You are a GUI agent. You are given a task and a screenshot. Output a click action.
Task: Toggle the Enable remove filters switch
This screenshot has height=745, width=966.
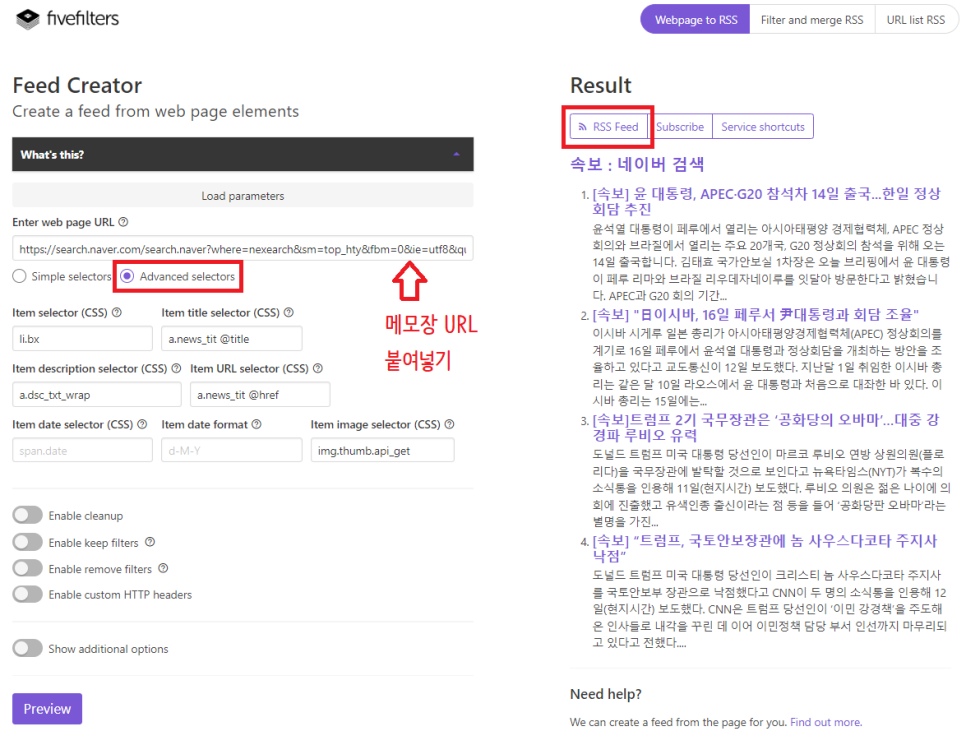click(28, 568)
